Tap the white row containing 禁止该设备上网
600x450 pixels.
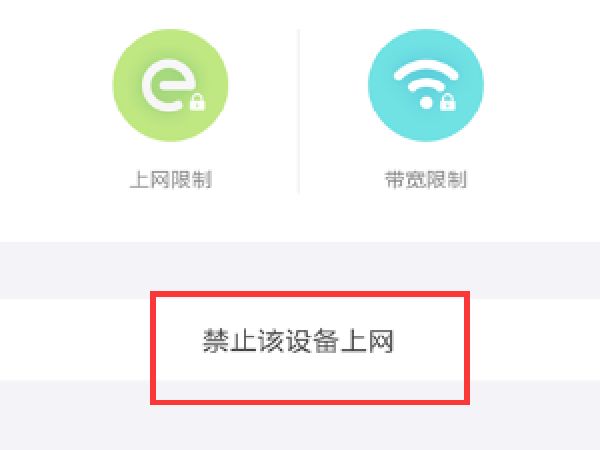click(300, 340)
